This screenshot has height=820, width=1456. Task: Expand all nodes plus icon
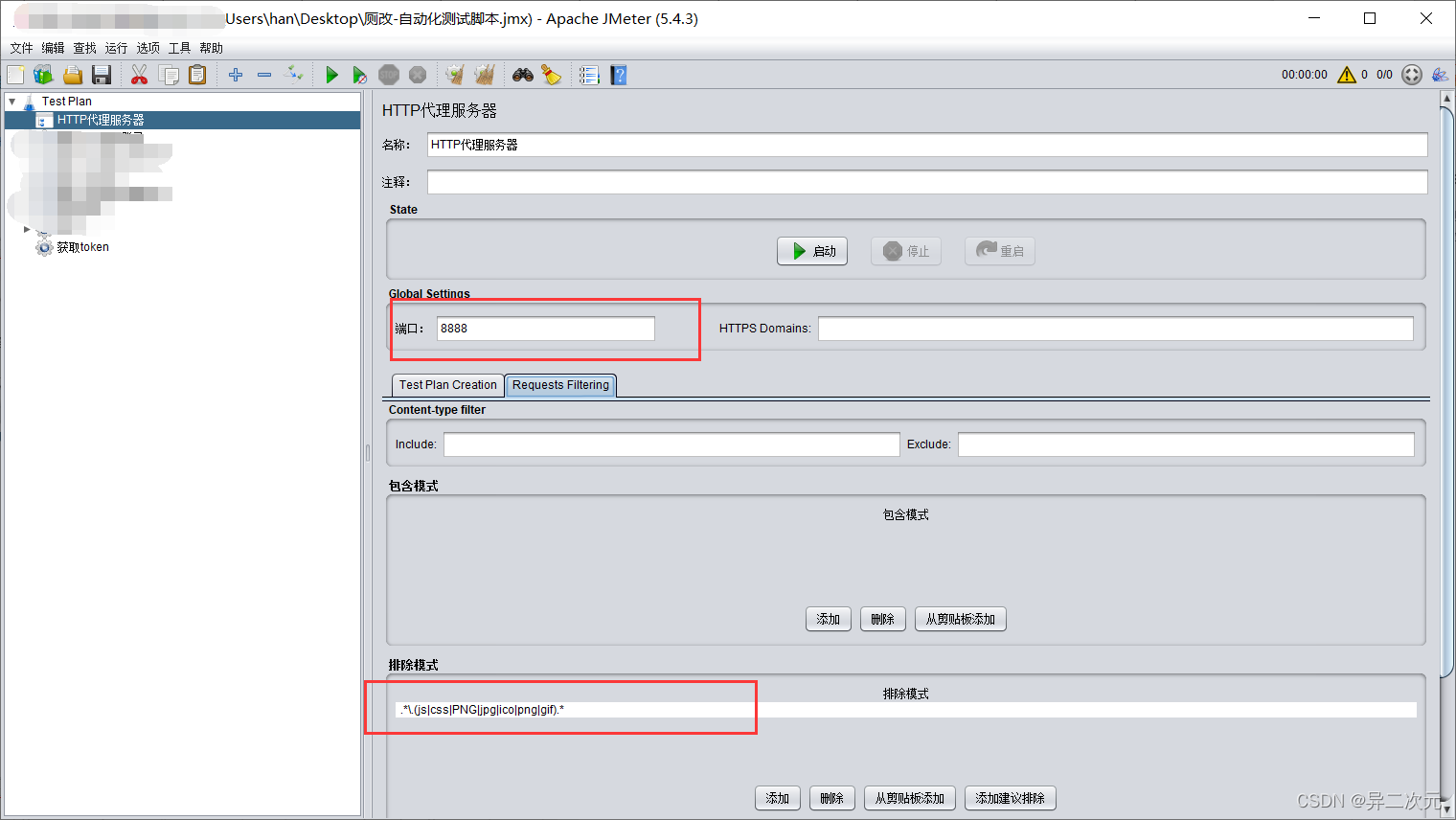click(x=236, y=75)
